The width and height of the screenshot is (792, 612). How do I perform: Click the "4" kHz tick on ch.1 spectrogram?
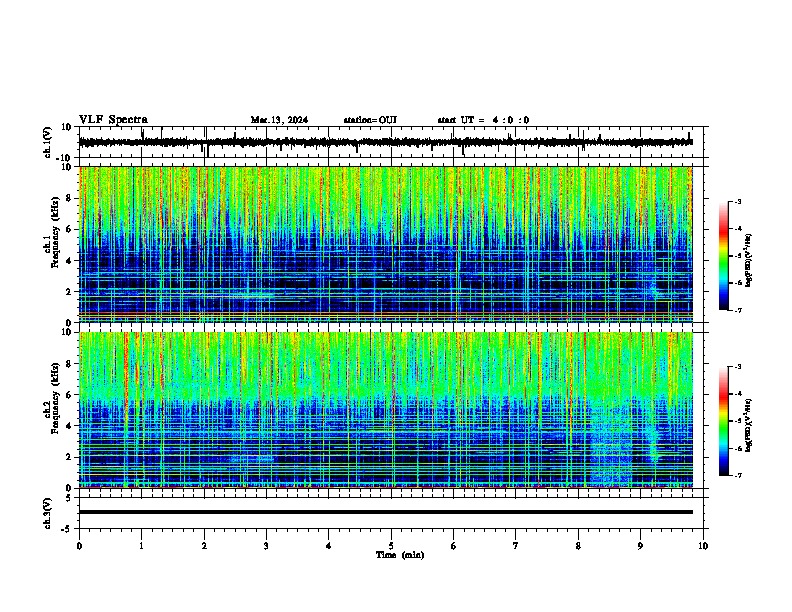pos(69,261)
